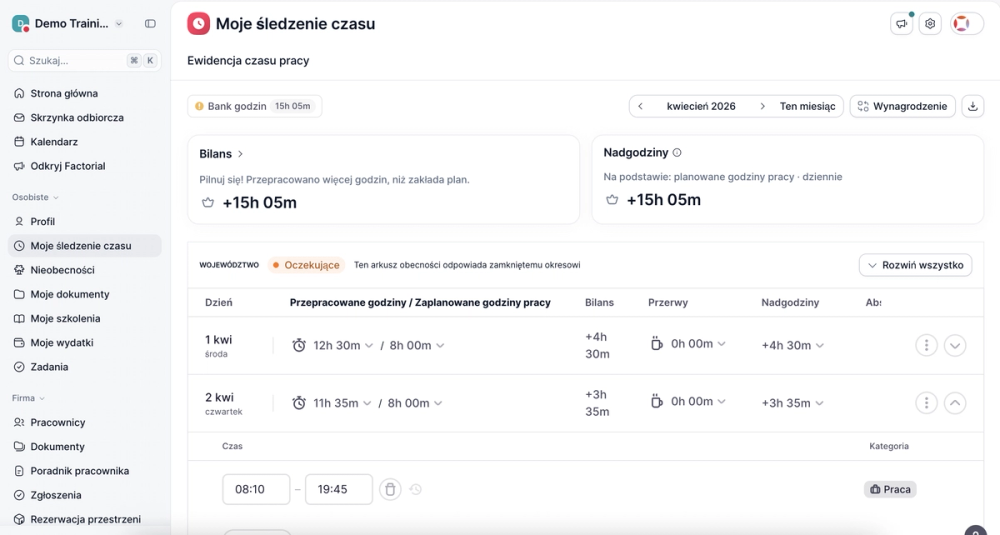Image resolution: width=1000 pixels, height=535 pixels.
Task: Open Rezerwacja przestrzeni in sidebar
Action: (84, 519)
